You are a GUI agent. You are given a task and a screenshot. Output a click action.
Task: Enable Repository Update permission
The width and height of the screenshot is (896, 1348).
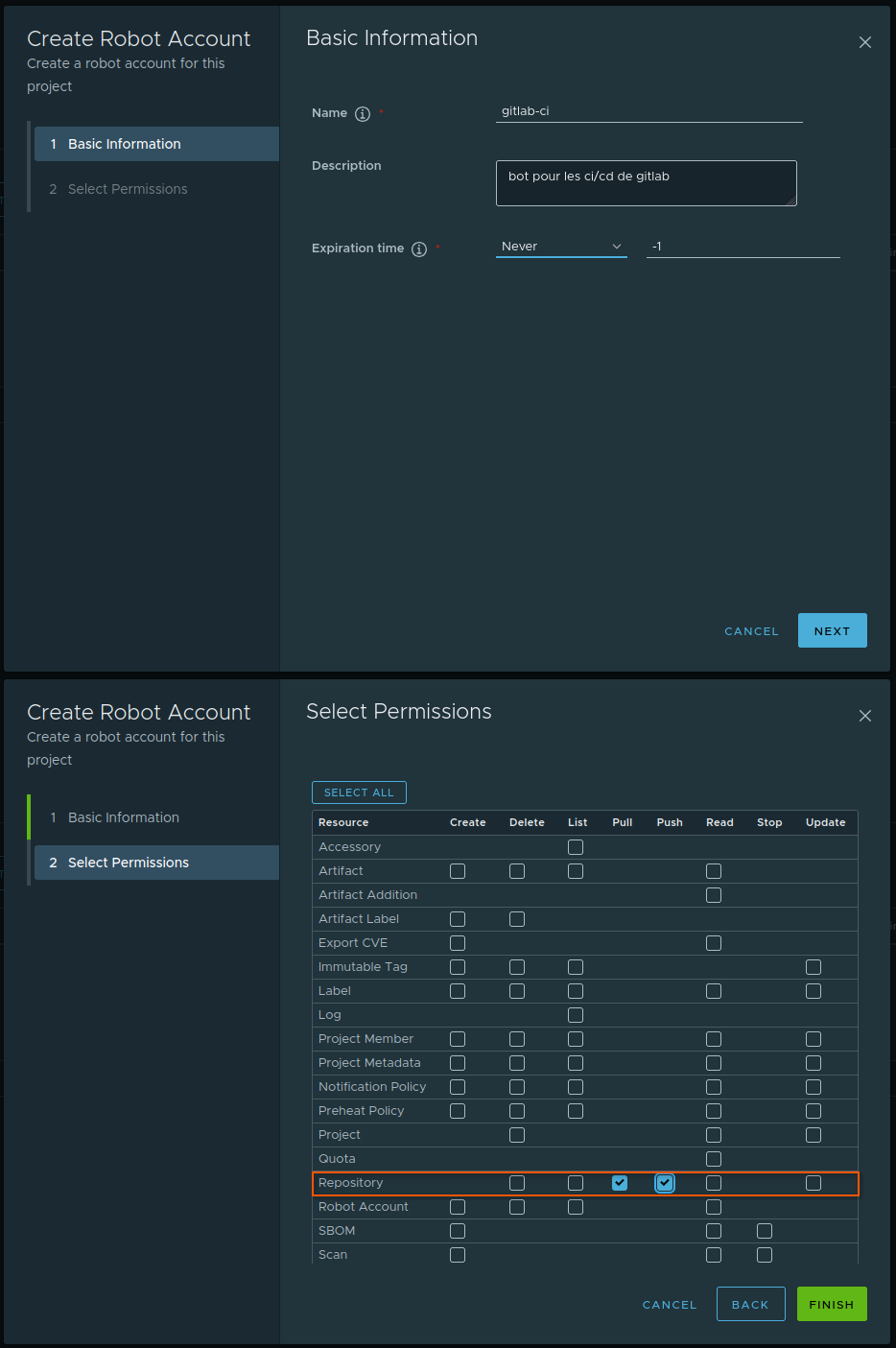coord(813,1183)
